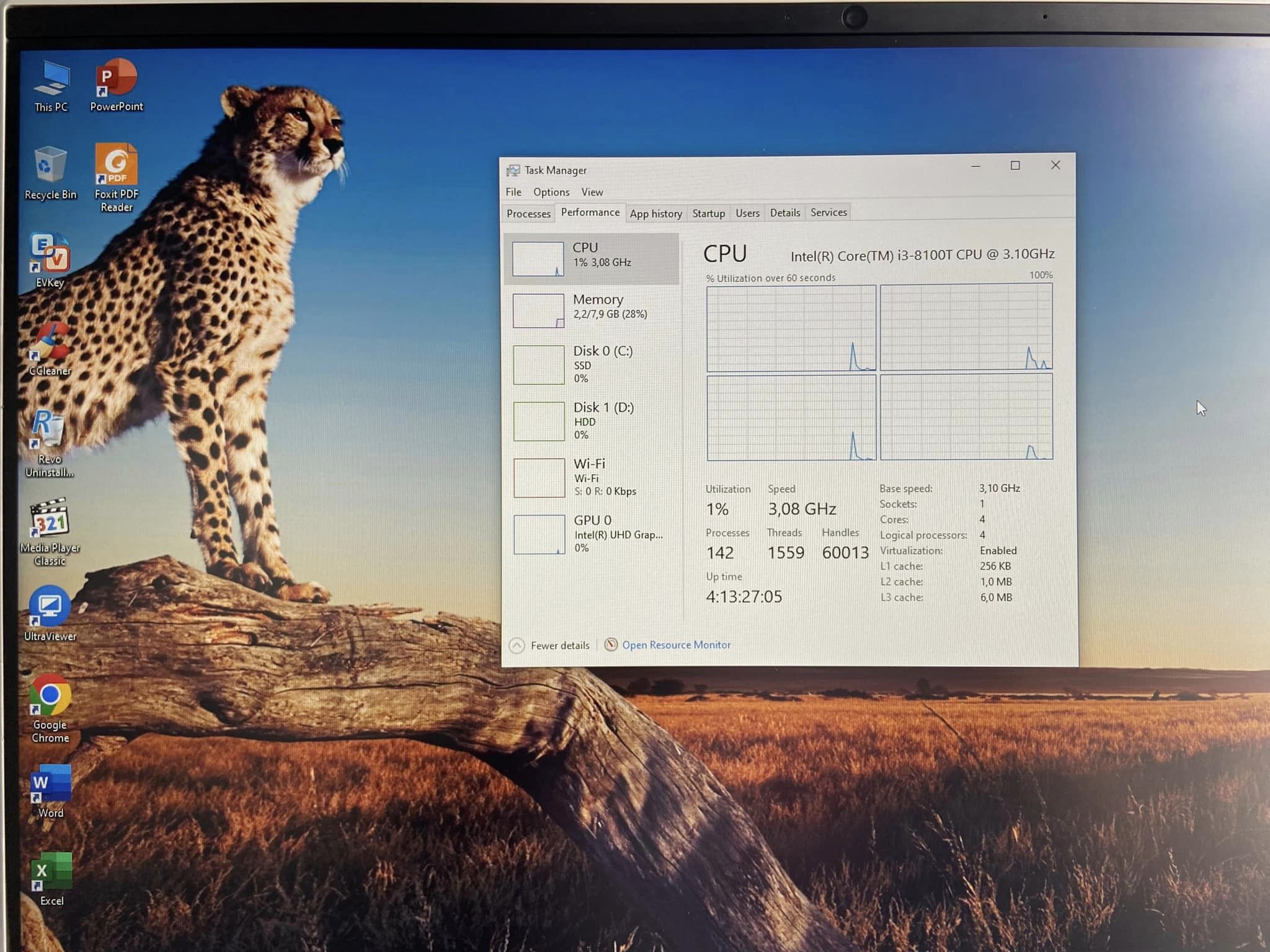Maximize the Task Manager window
The height and width of the screenshot is (952, 1270).
(x=1015, y=165)
